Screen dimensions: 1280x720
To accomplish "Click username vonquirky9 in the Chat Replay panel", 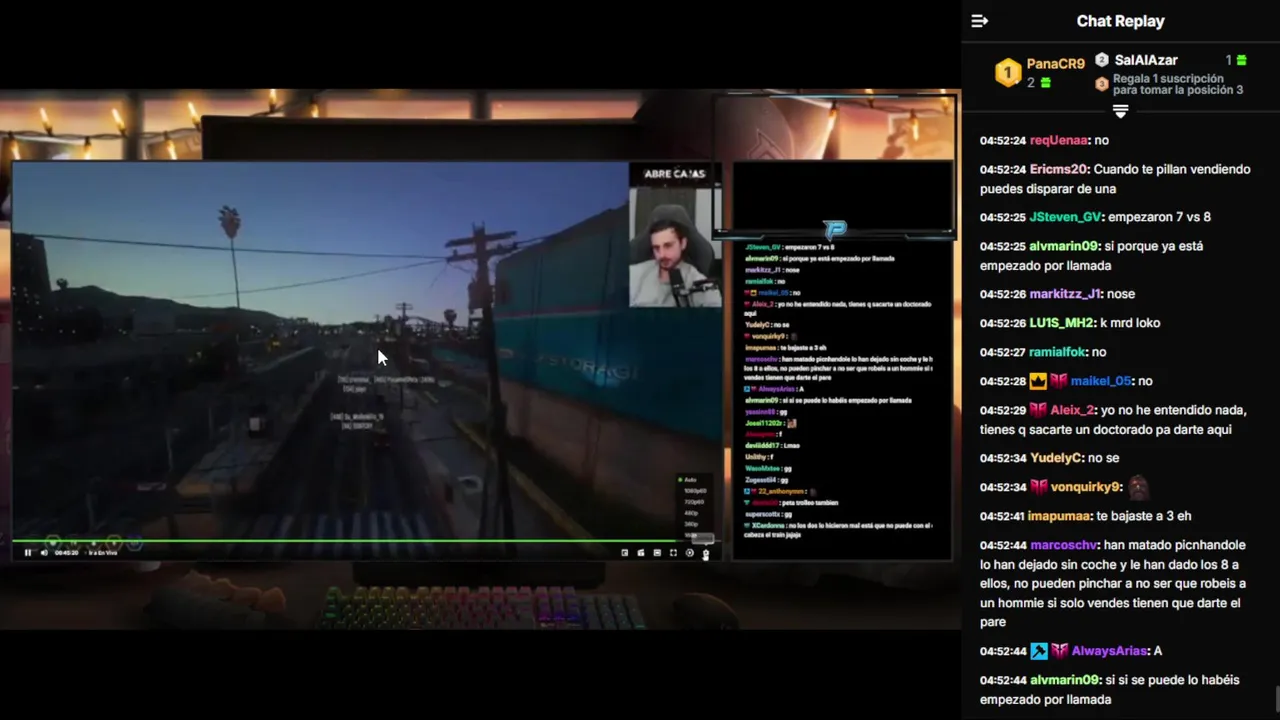I will [1086, 487].
